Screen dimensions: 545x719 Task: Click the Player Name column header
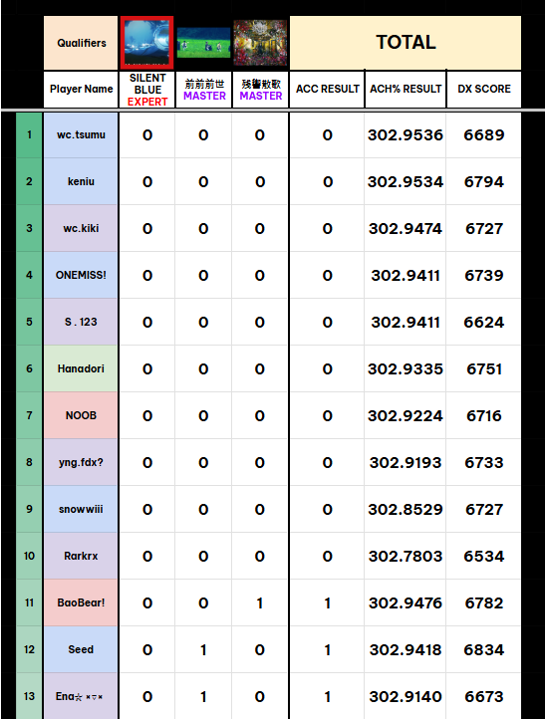coord(81,89)
